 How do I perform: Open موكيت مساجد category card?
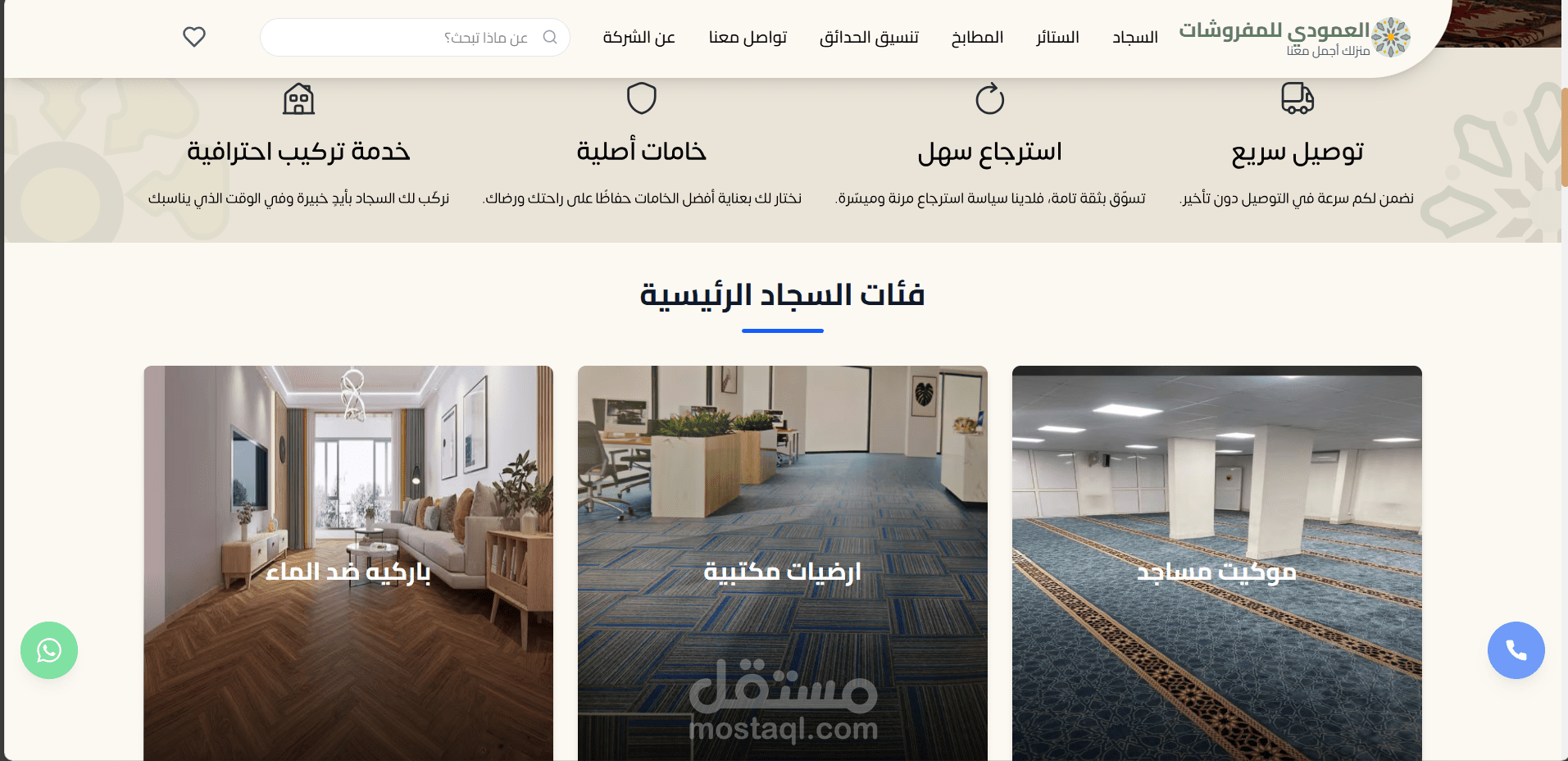pyautogui.click(x=1217, y=563)
